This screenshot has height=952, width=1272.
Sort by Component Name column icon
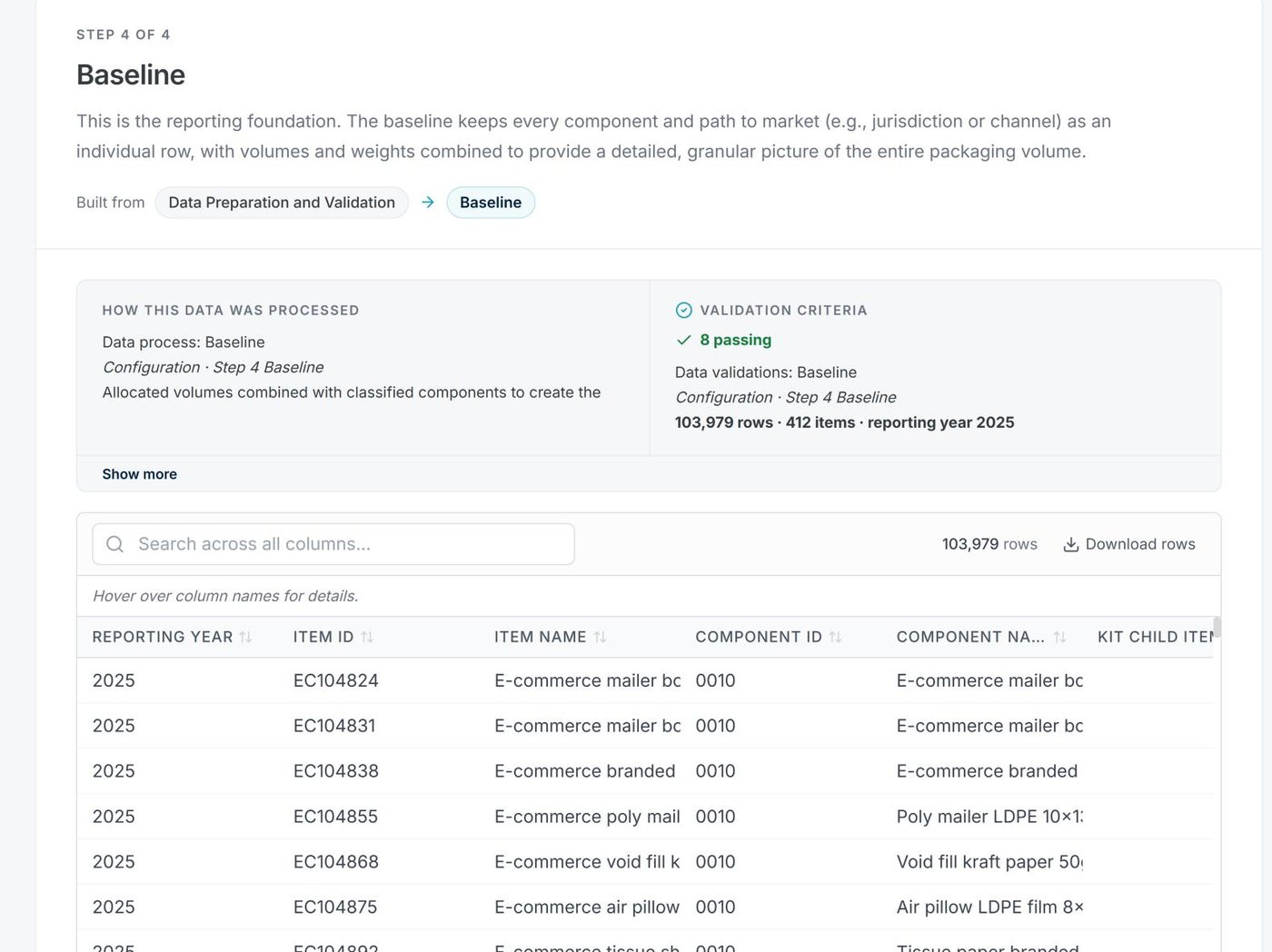pos(1059,638)
